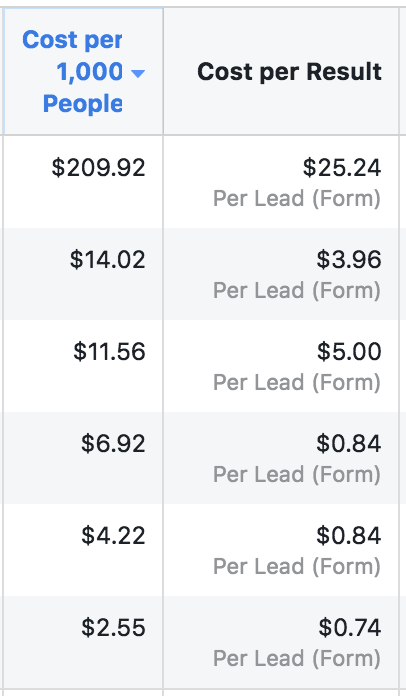The width and height of the screenshot is (406, 696).
Task: Select the $209.92 cost cell
Action: click(98, 168)
